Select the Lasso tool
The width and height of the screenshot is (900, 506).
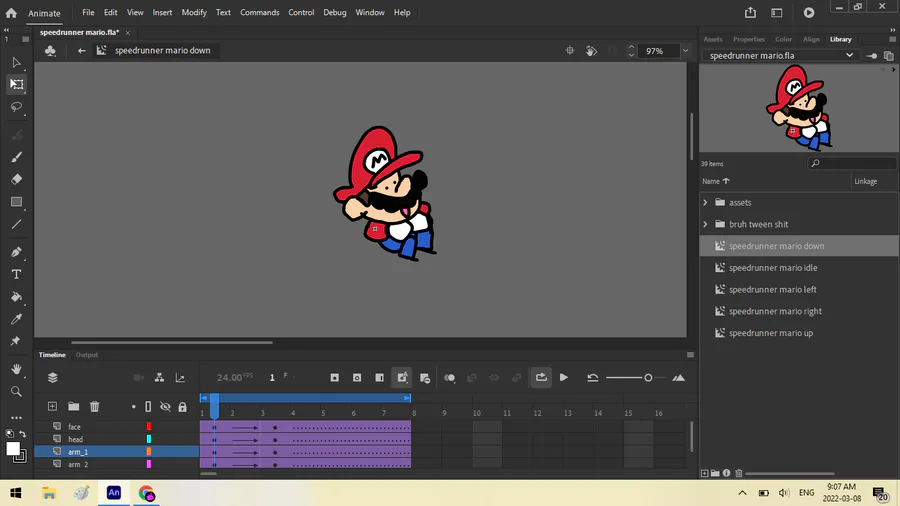point(16,107)
